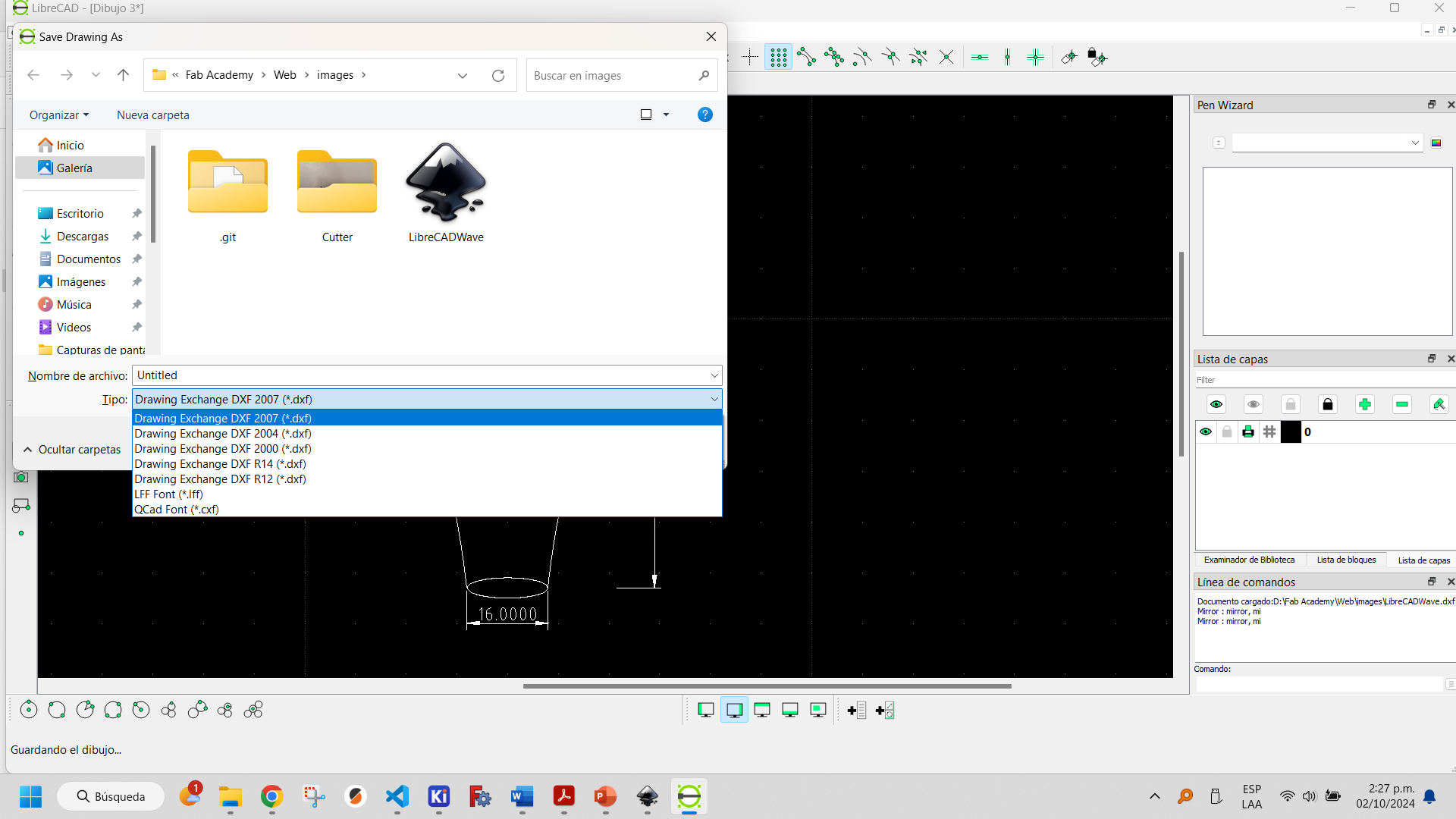Toggle Snap on Endpoints tool

[806, 57]
